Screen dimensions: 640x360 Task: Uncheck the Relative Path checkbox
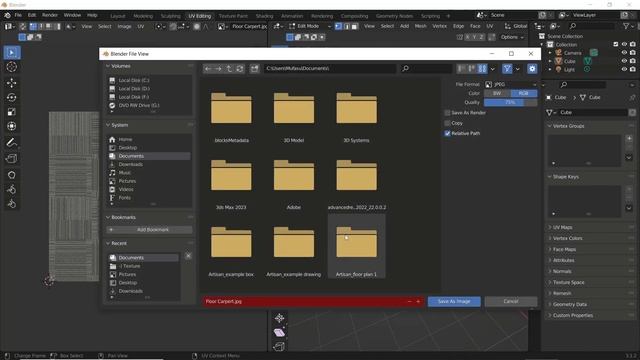pyautogui.click(x=447, y=133)
